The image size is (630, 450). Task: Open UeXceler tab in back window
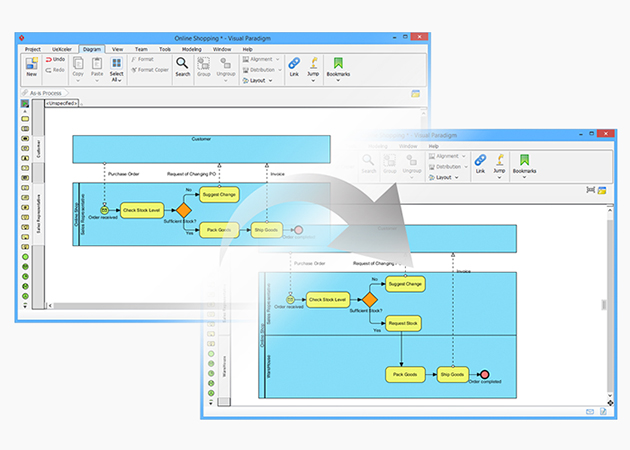[61, 49]
